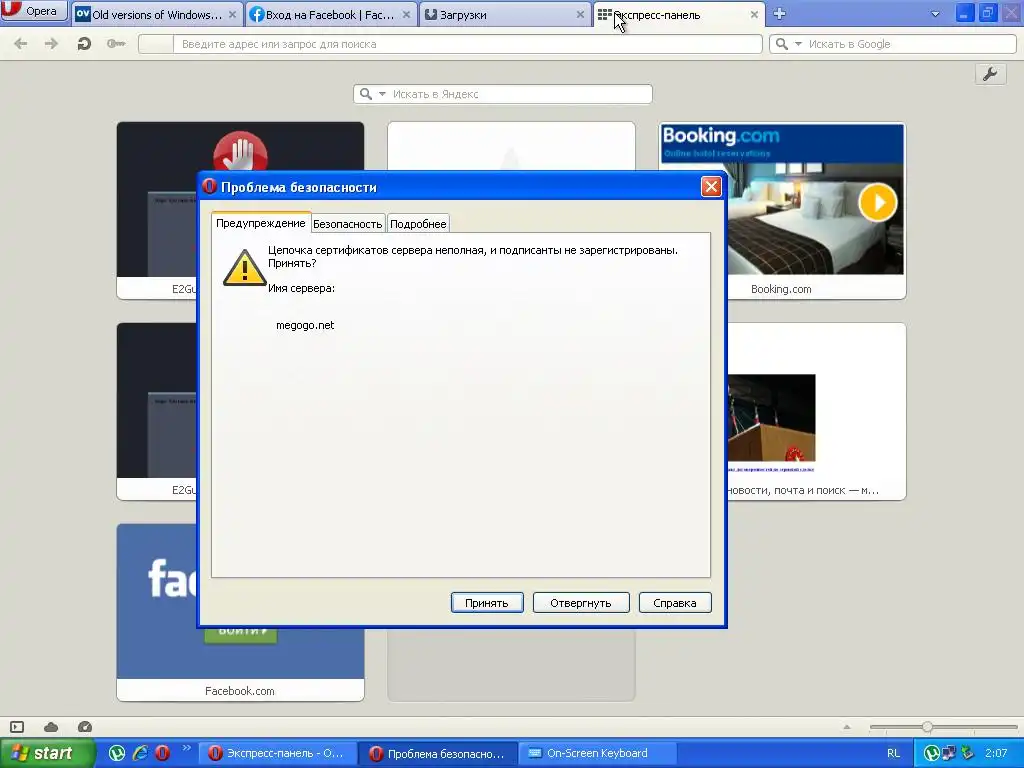The image size is (1024, 768).
Task: Click the Отвергнуть button
Action: point(581,603)
